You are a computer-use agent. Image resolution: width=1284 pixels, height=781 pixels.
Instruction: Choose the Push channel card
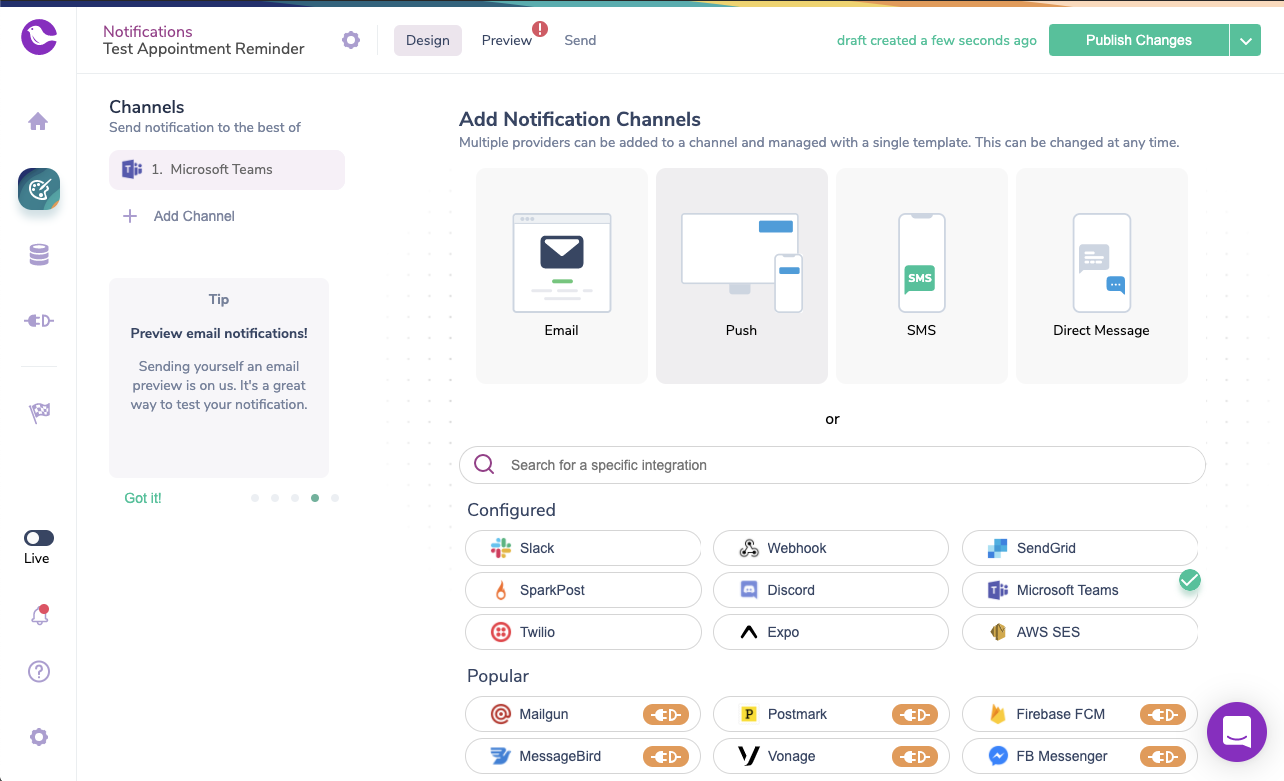(742, 276)
